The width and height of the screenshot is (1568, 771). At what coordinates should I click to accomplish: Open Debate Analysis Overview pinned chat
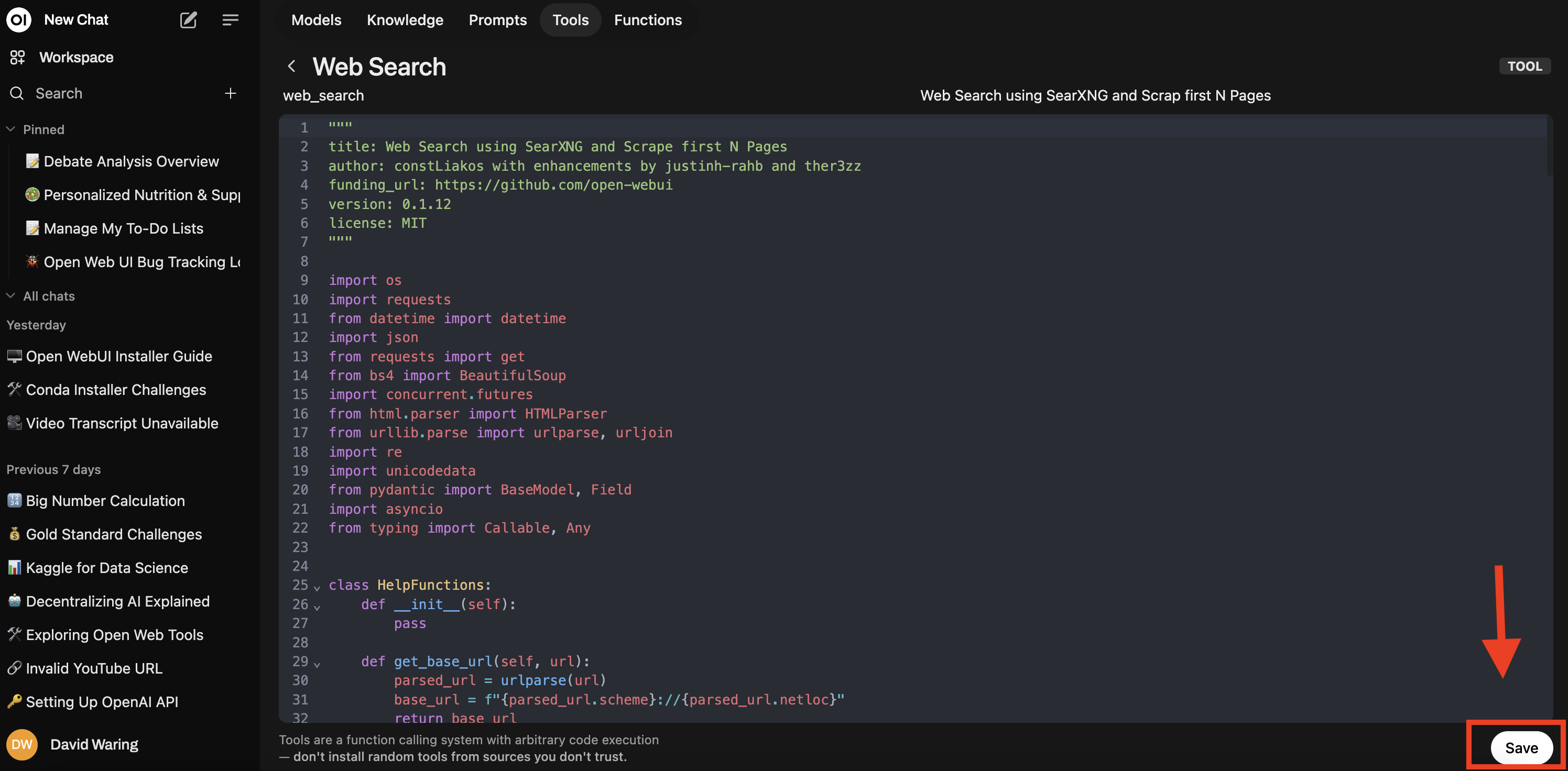[x=131, y=161]
